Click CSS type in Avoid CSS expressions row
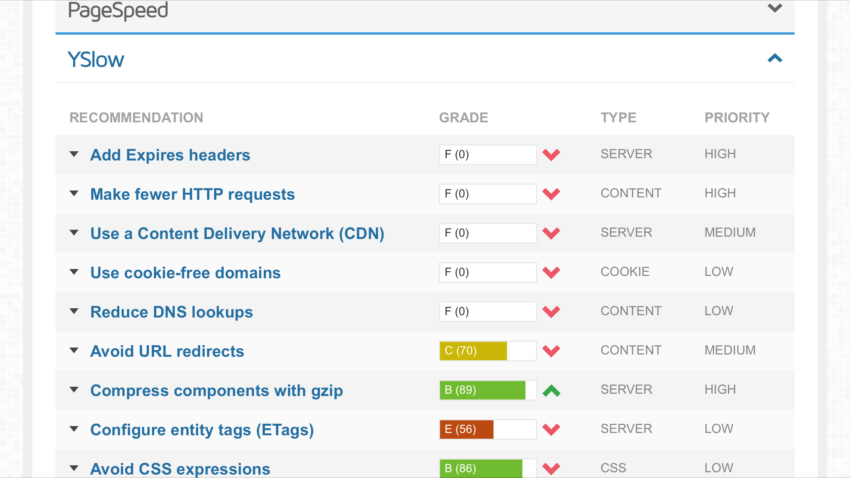Viewport: 850px width, 478px height. (613, 468)
